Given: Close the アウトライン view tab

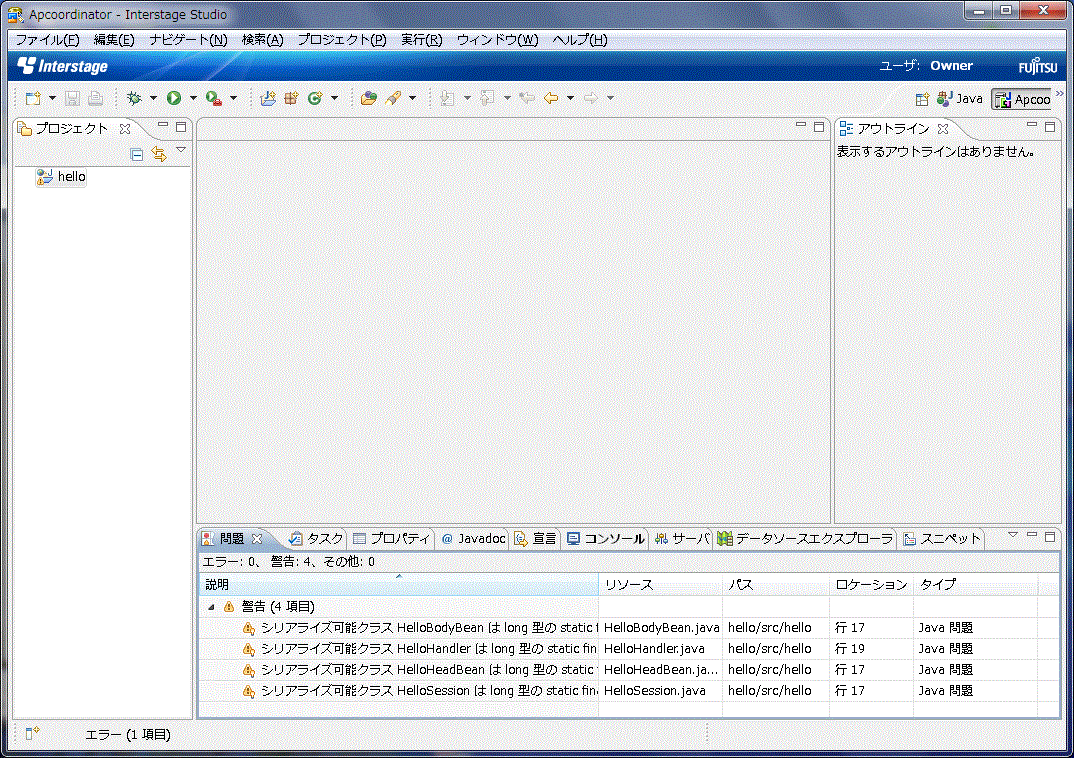Looking at the screenshot, I should (943, 129).
